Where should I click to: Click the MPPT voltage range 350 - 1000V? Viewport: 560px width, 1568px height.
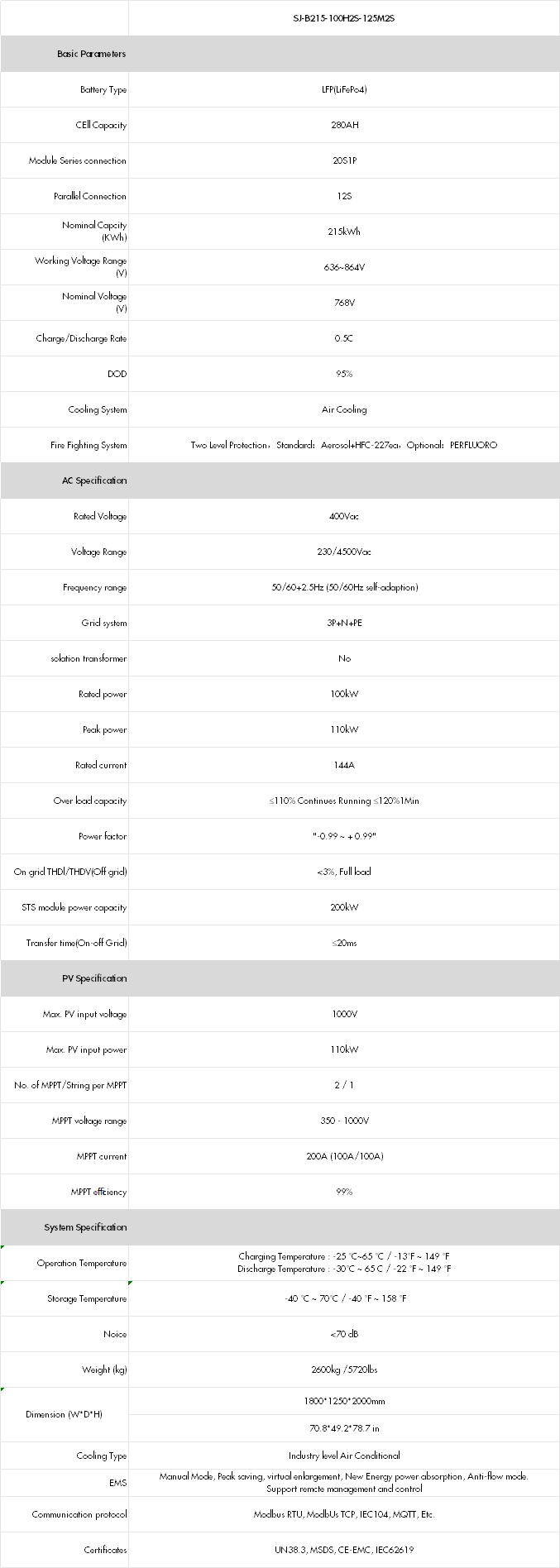[x=344, y=1121]
